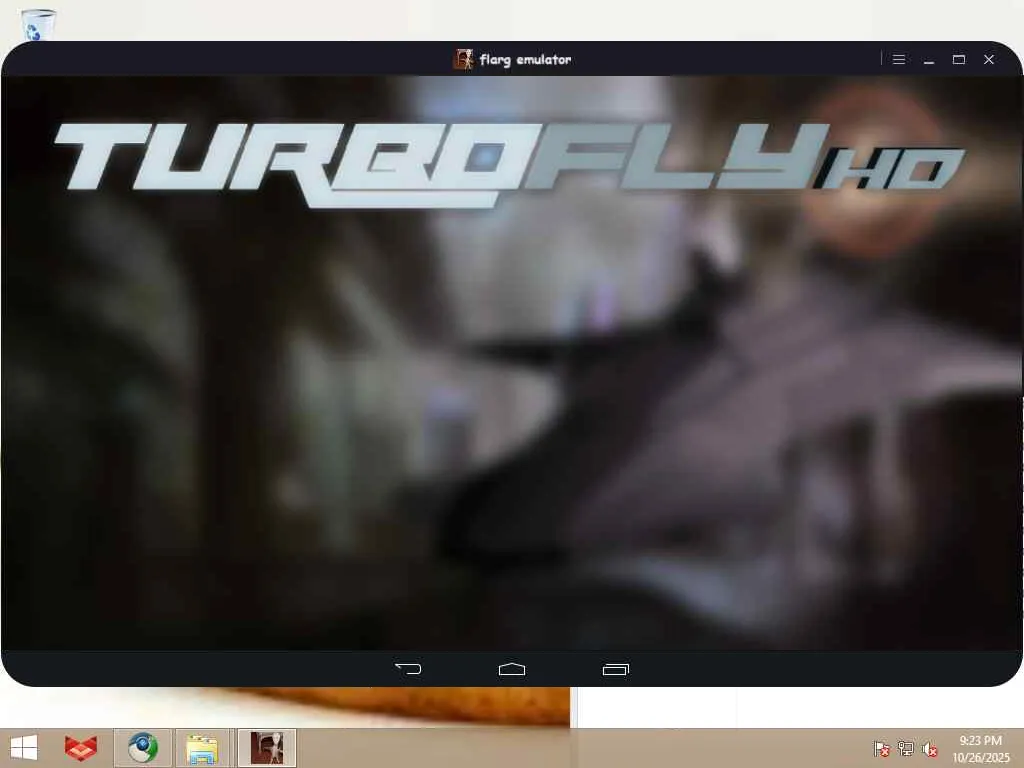Click the flarg emulator window title text
The width and height of the screenshot is (1024, 768).
tap(526, 60)
